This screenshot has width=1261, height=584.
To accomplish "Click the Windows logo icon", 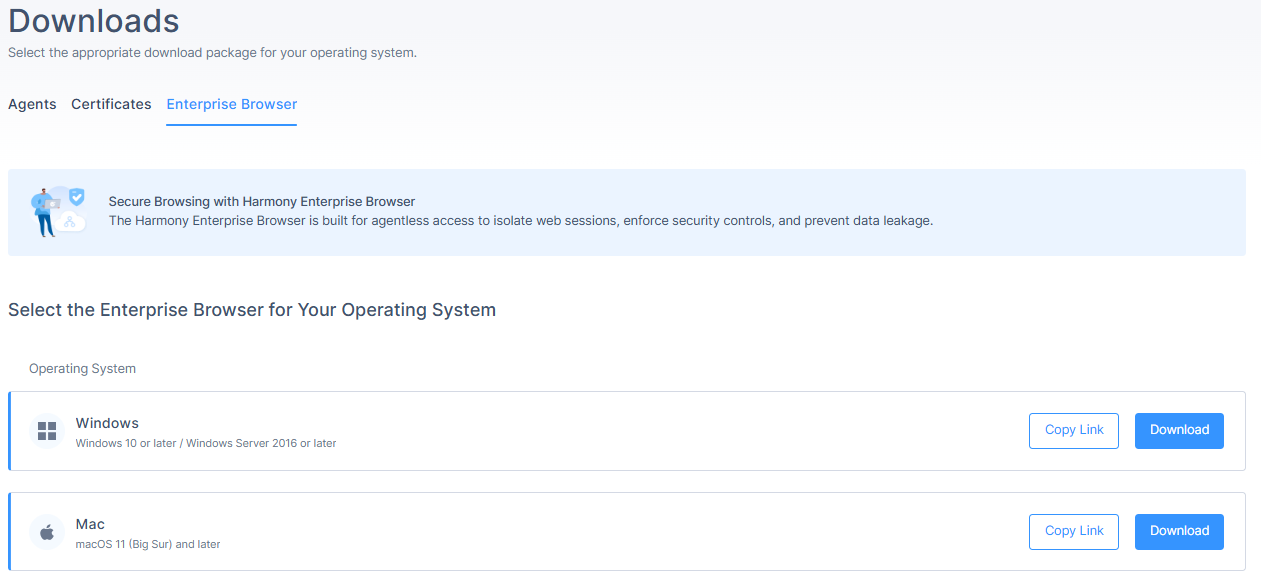I will point(47,431).
